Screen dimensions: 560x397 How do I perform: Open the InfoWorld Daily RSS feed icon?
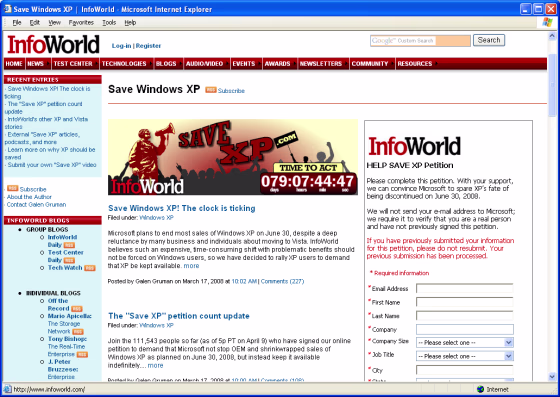click(69, 245)
